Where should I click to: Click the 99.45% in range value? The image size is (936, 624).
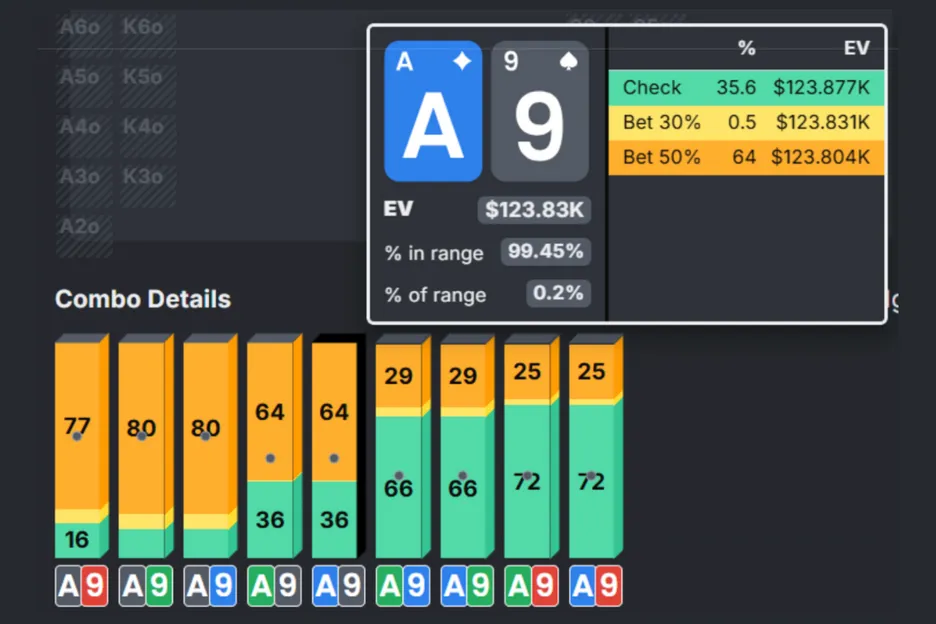pos(545,252)
